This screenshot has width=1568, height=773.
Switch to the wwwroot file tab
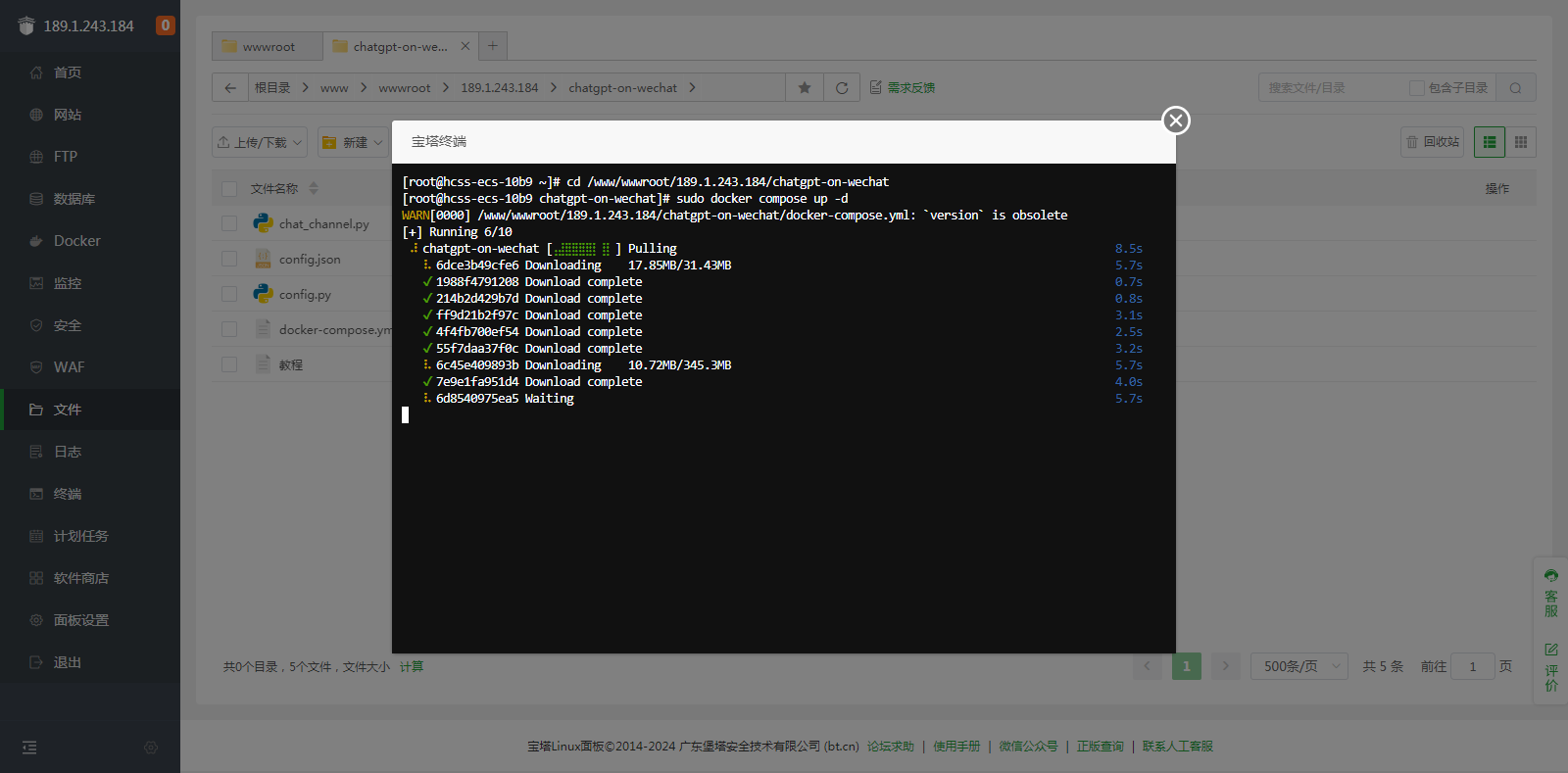[x=268, y=46]
